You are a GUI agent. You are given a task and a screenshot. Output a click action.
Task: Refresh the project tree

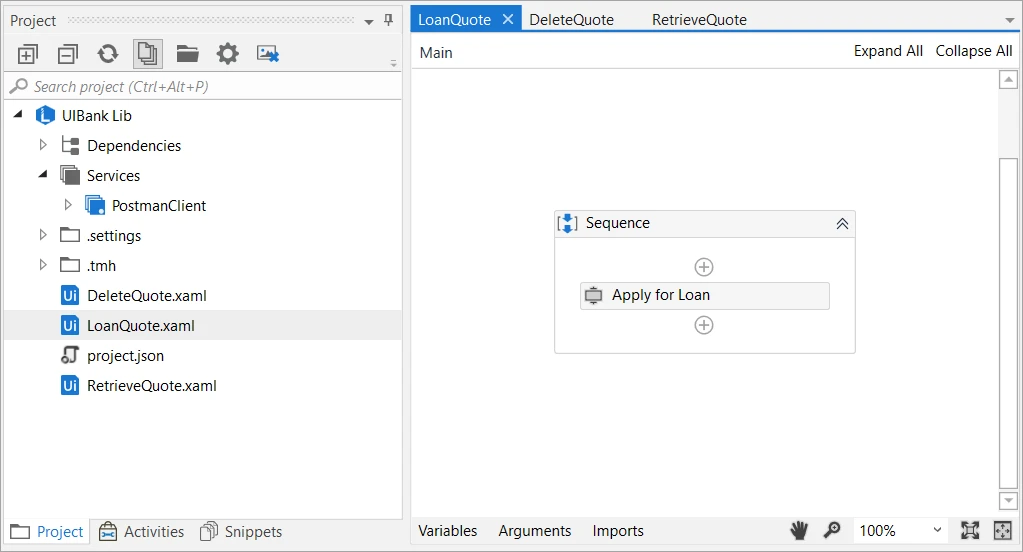pyautogui.click(x=108, y=54)
